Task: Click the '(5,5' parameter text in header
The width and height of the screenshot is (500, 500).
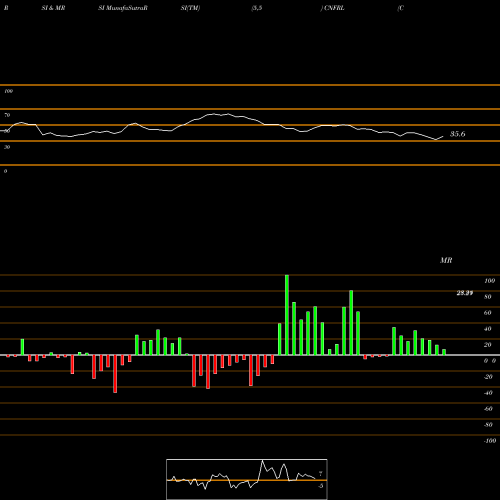Action: tap(257, 8)
